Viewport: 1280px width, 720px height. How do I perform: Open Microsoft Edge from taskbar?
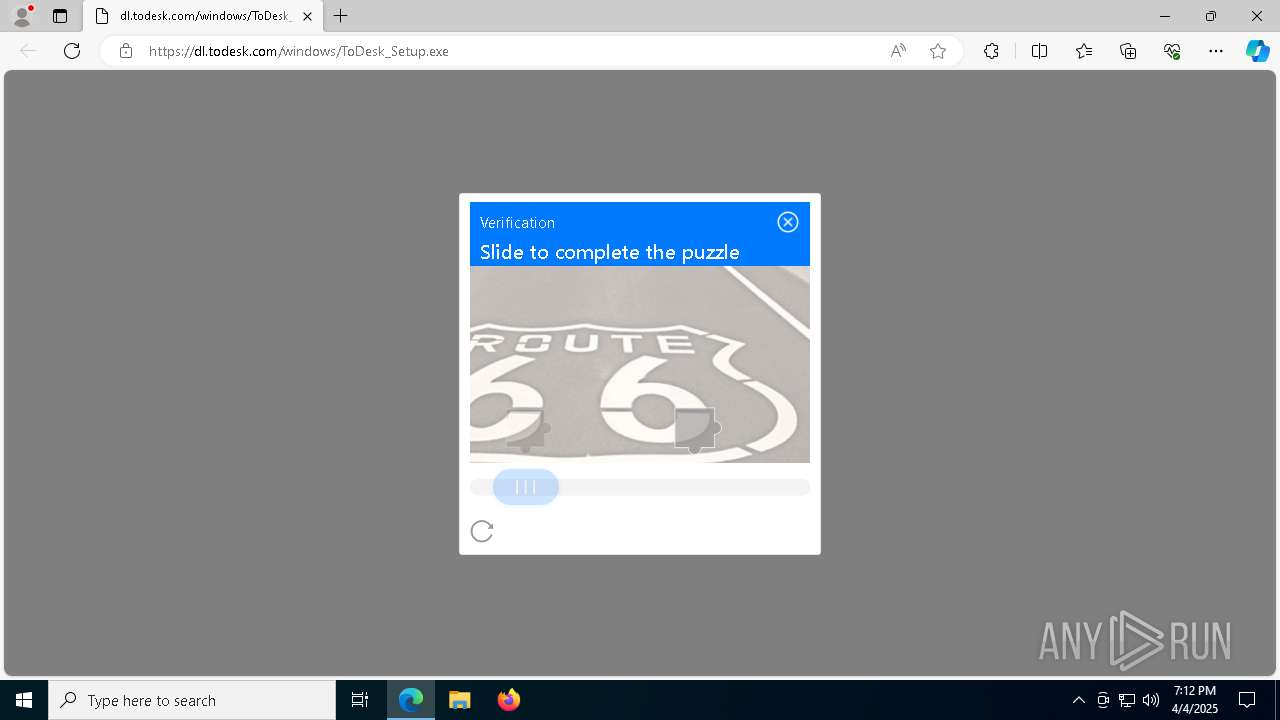point(411,700)
